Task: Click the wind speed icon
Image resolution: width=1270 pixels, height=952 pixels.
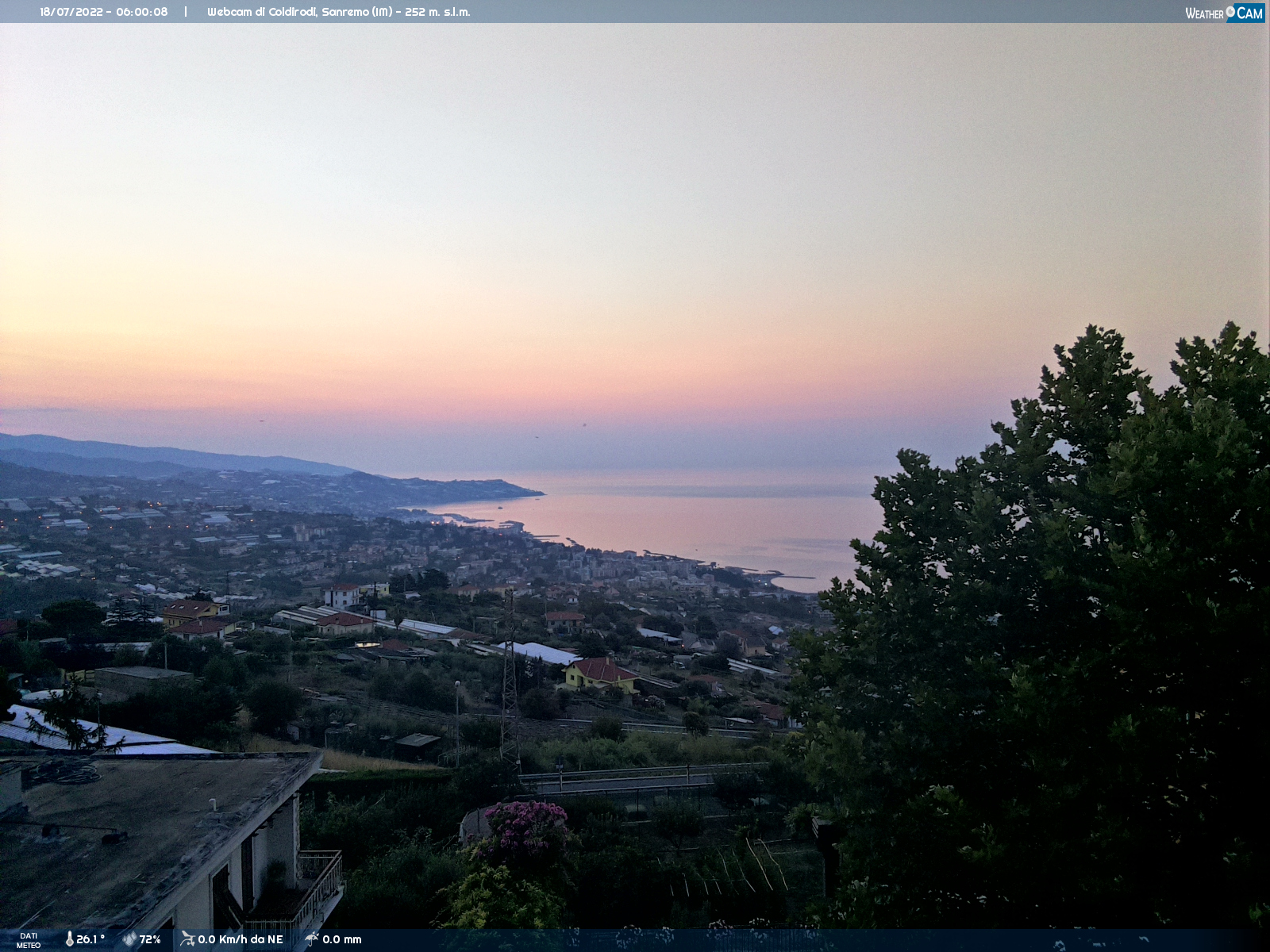Action: 187,939
